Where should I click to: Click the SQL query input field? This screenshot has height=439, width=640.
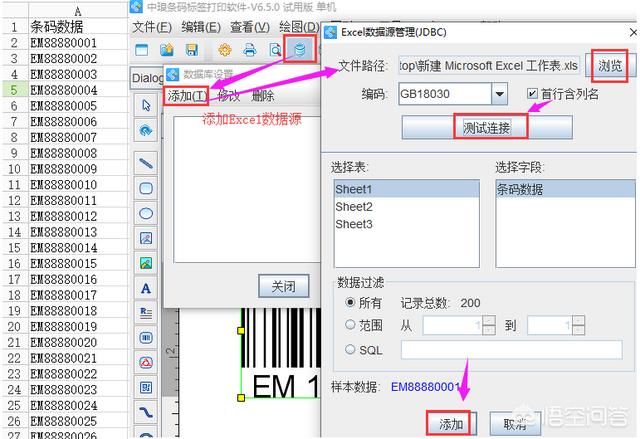pos(512,350)
